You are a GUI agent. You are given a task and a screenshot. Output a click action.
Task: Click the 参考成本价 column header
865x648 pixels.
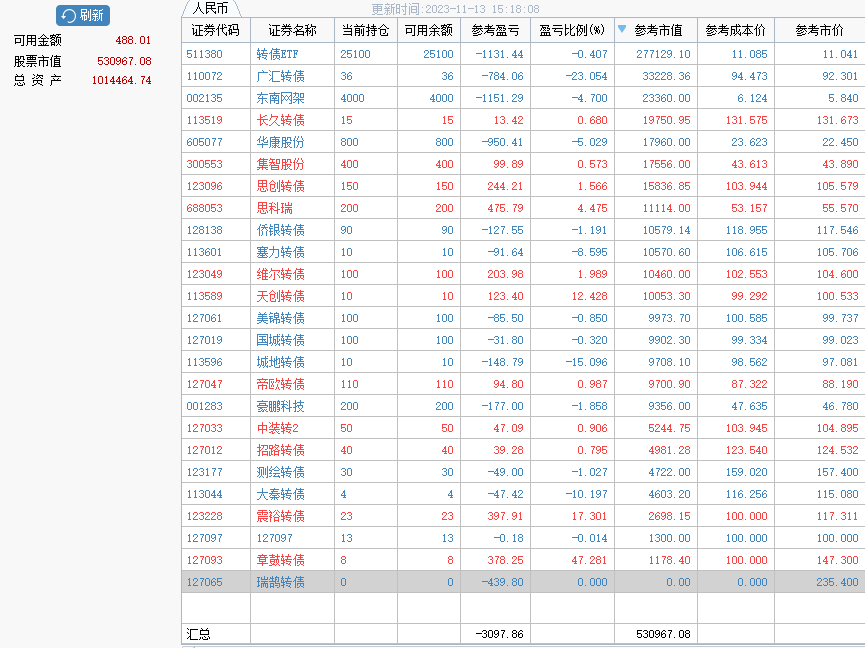click(x=736, y=30)
